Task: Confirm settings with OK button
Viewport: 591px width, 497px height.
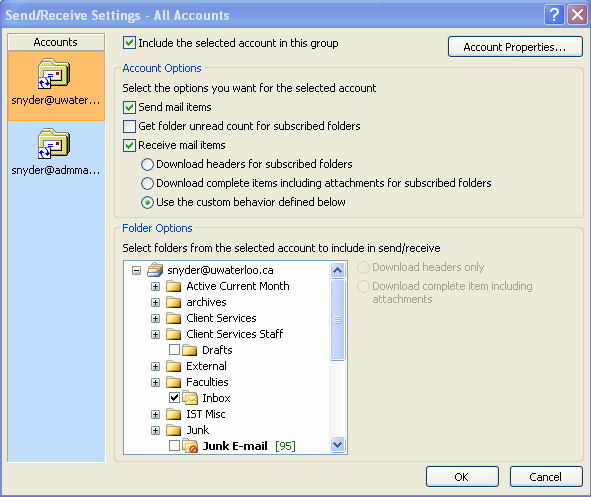Action: tap(462, 477)
